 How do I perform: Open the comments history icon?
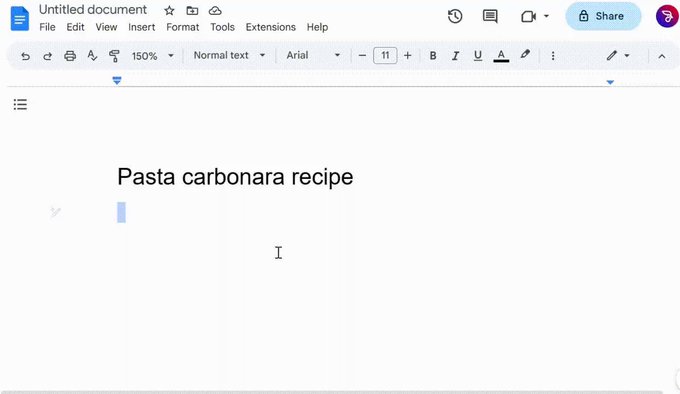[x=490, y=16]
